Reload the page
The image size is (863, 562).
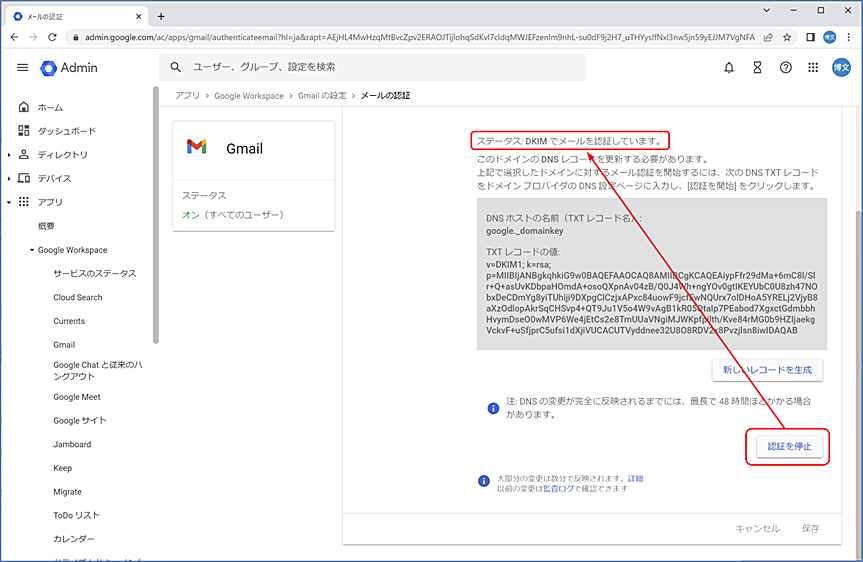(52, 37)
